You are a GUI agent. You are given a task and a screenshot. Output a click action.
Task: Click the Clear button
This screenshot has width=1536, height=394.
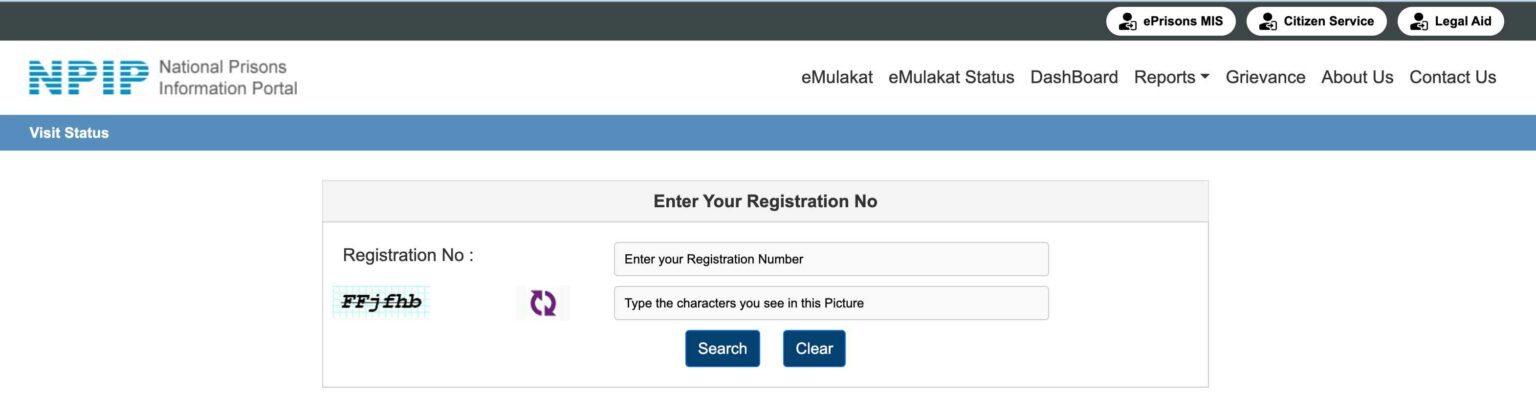point(814,348)
